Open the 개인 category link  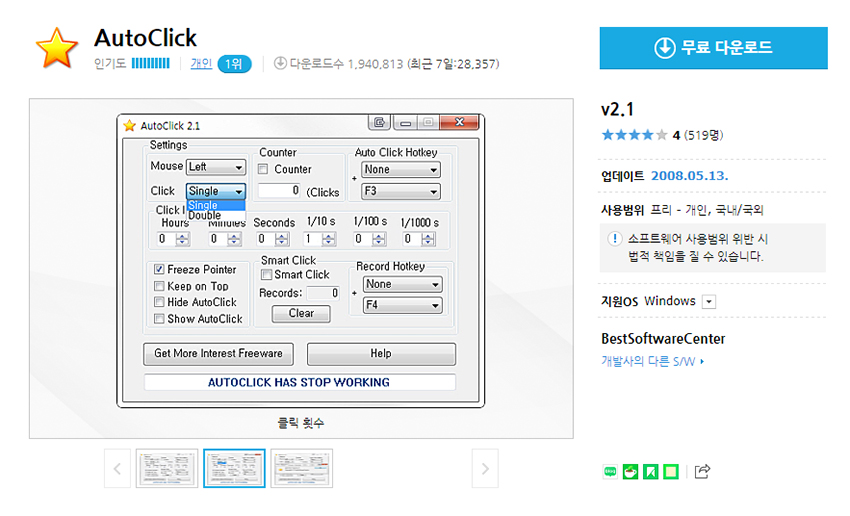tap(201, 63)
